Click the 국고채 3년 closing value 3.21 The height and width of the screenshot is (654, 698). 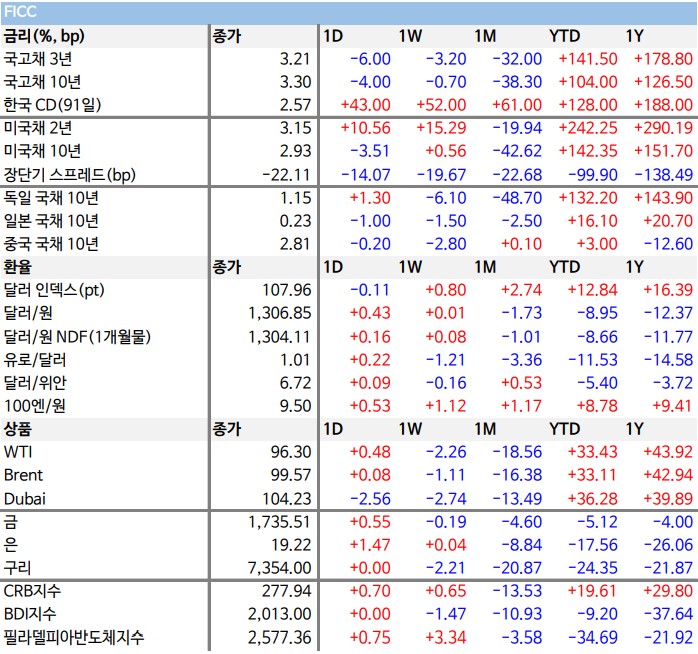tap(295, 59)
